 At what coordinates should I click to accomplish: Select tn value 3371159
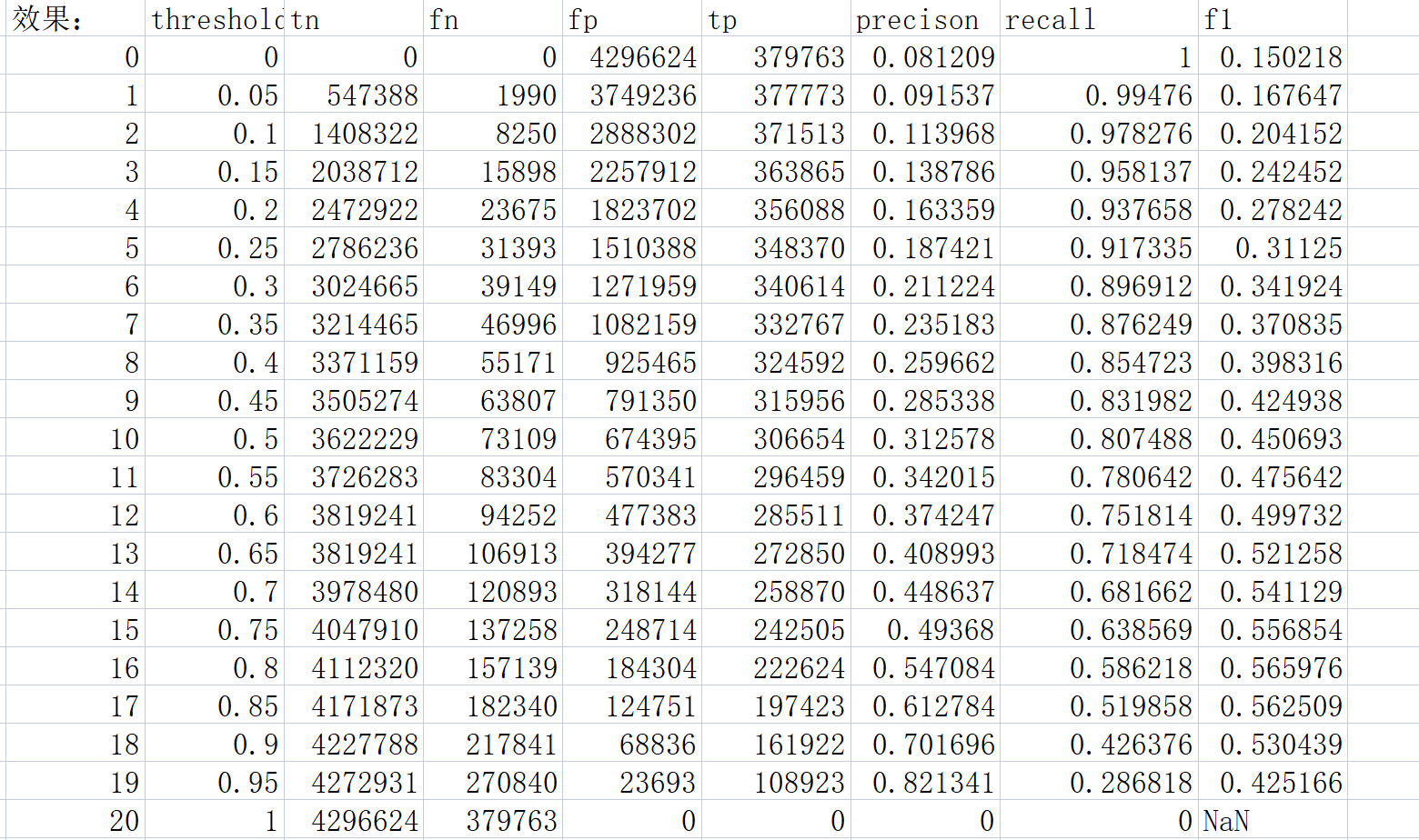click(354, 362)
